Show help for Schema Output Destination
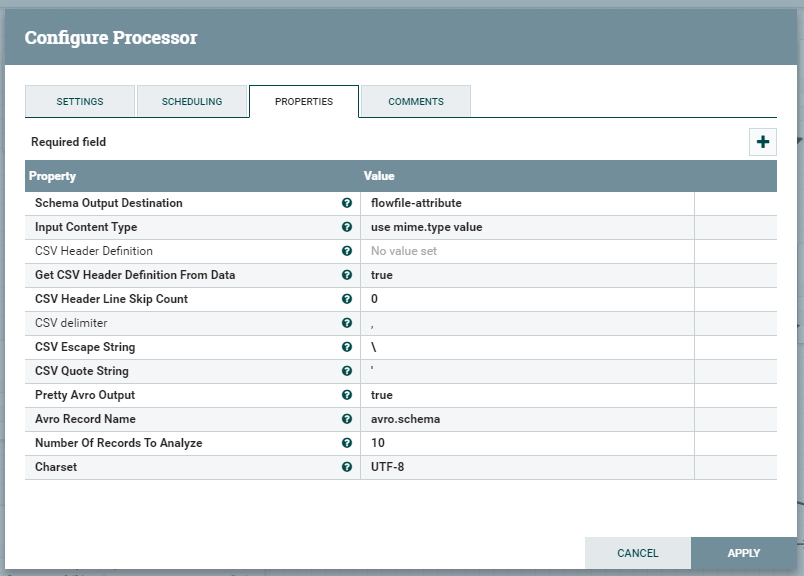804x576 pixels. [x=347, y=203]
